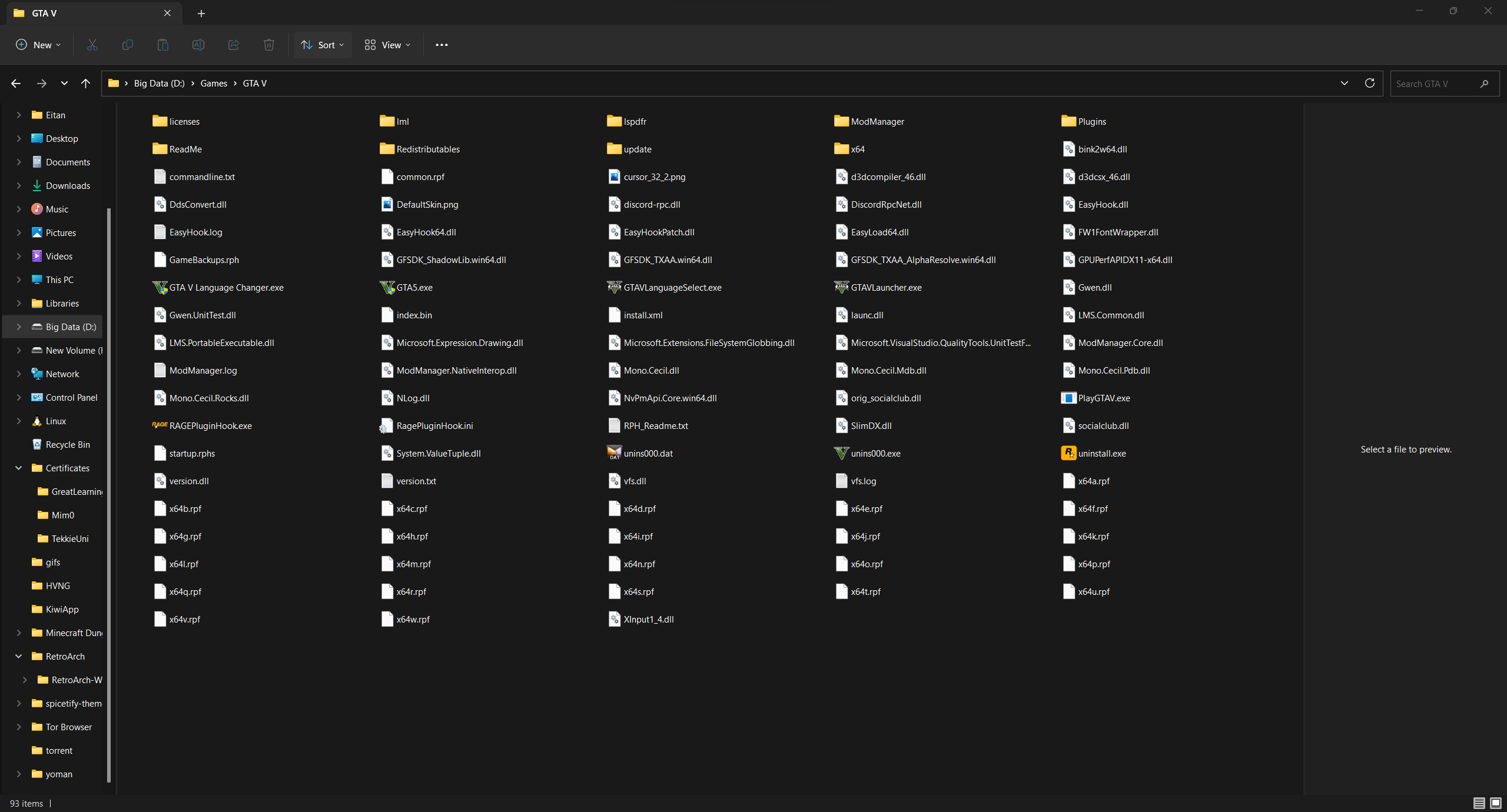This screenshot has height=812, width=1507.
Task: Click the Share icon in toolbar
Action: pyautogui.click(x=234, y=45)
